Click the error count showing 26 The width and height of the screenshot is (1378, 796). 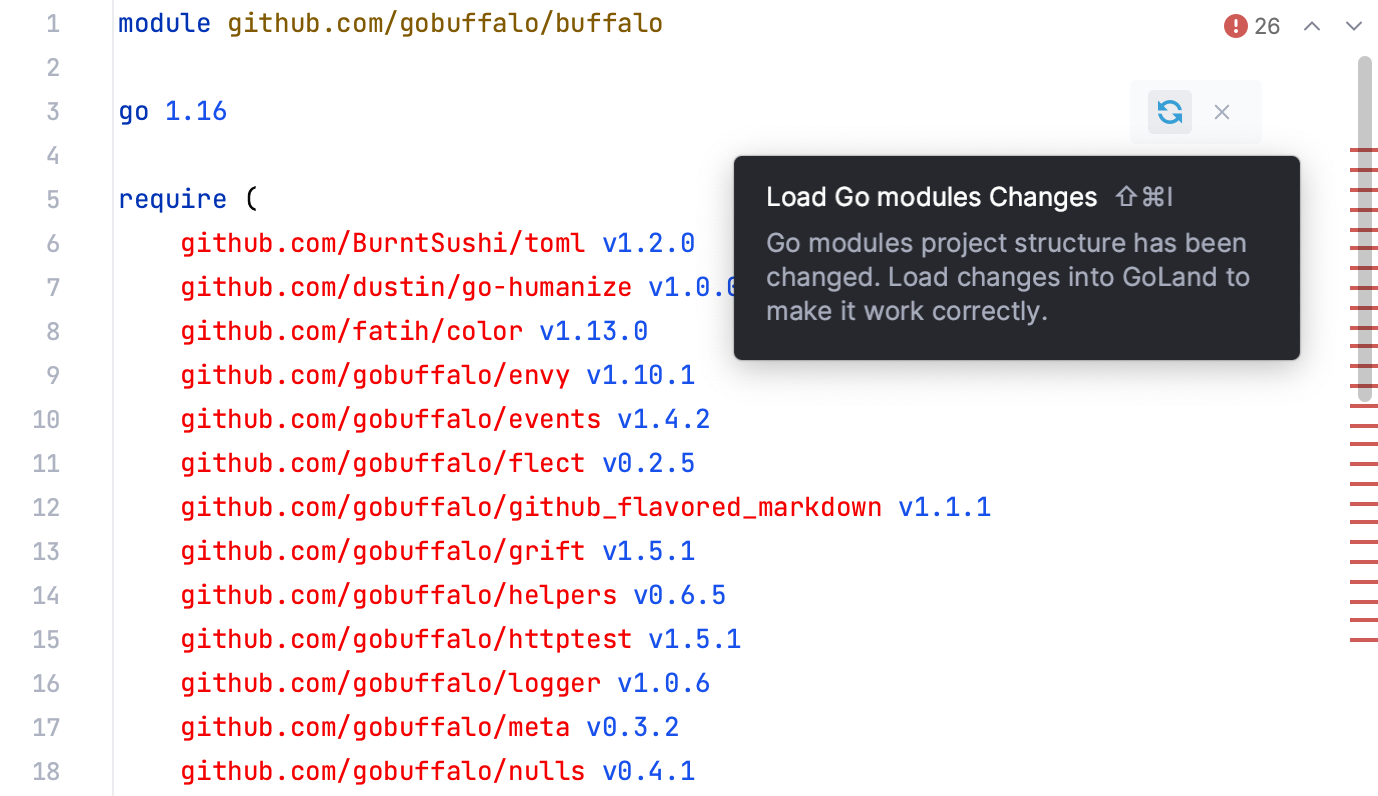(x=1266, y=26)
